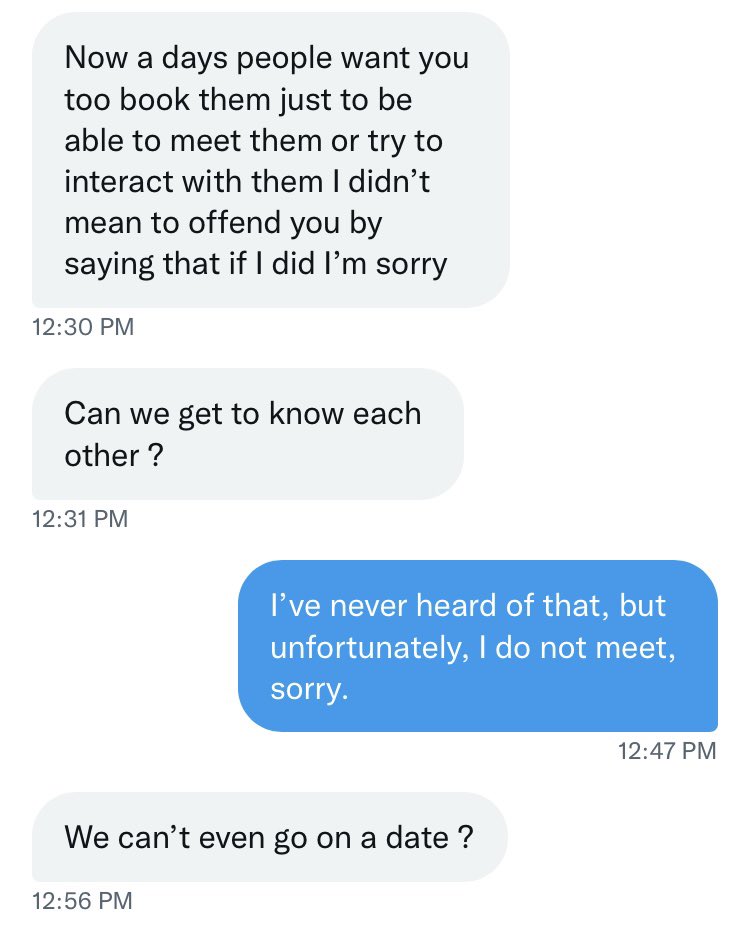Click the word "know" in the second message
The width and height of the screenshot is (750, 927).
pyautogui.click(x=306, y=414)
